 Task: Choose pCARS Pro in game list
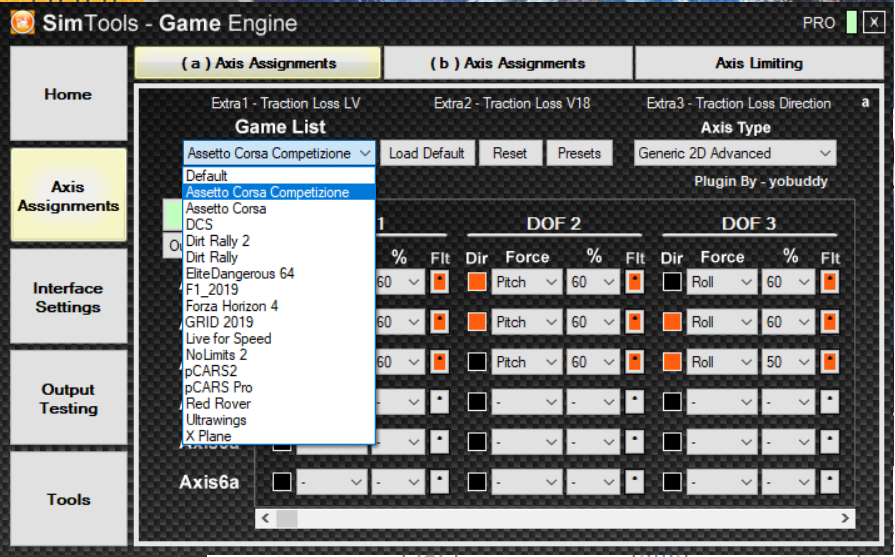(x=279, y=388)
